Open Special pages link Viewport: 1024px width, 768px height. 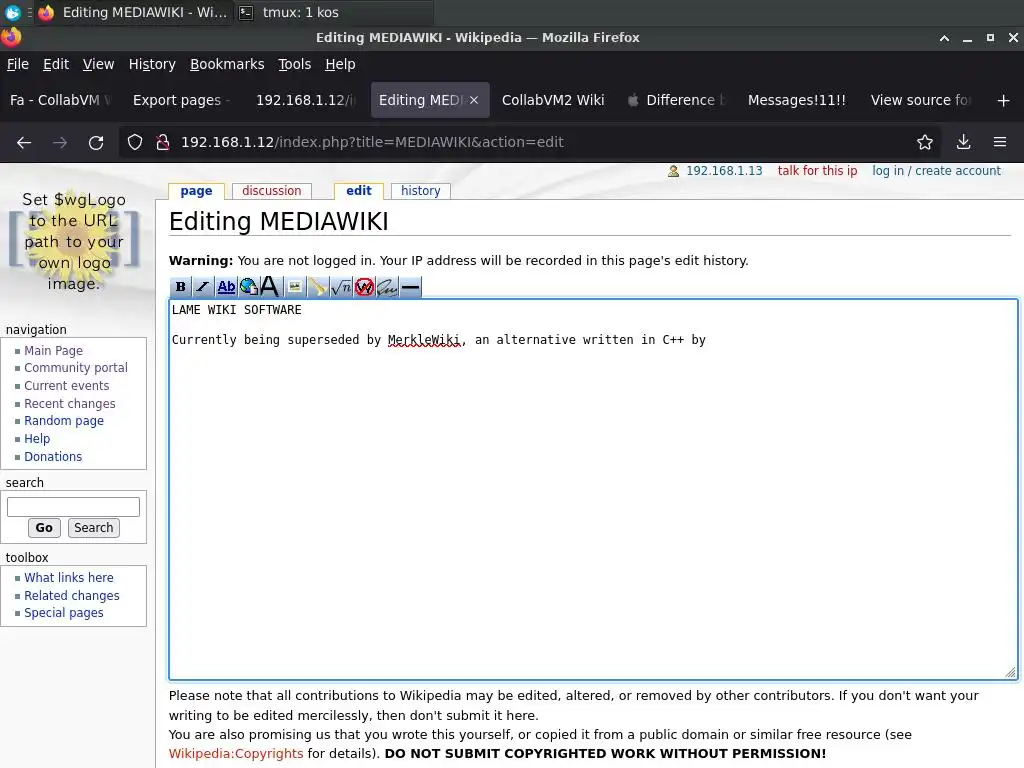(64, 613)
